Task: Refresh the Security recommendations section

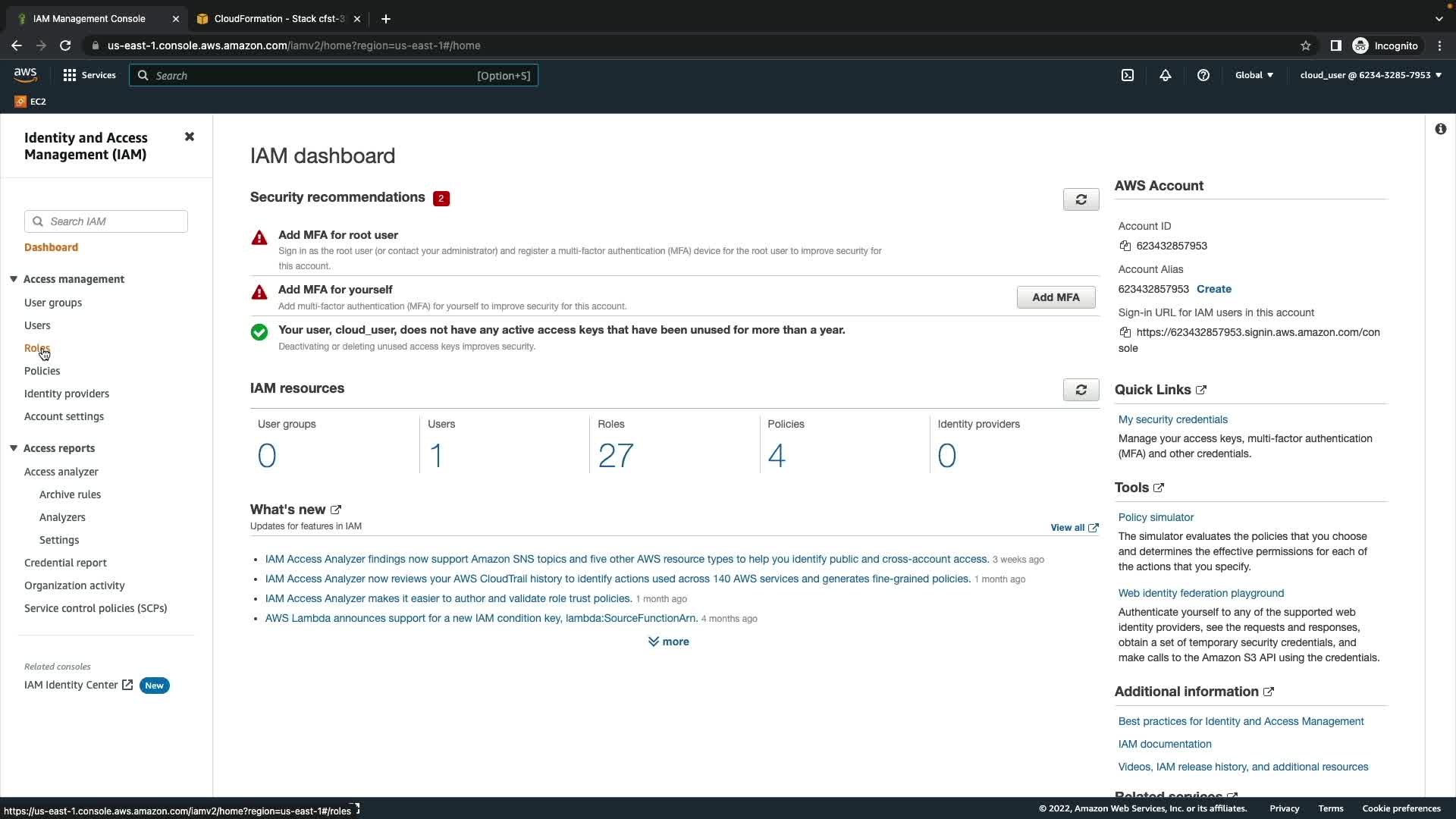Action: (x=1081, y=199)
